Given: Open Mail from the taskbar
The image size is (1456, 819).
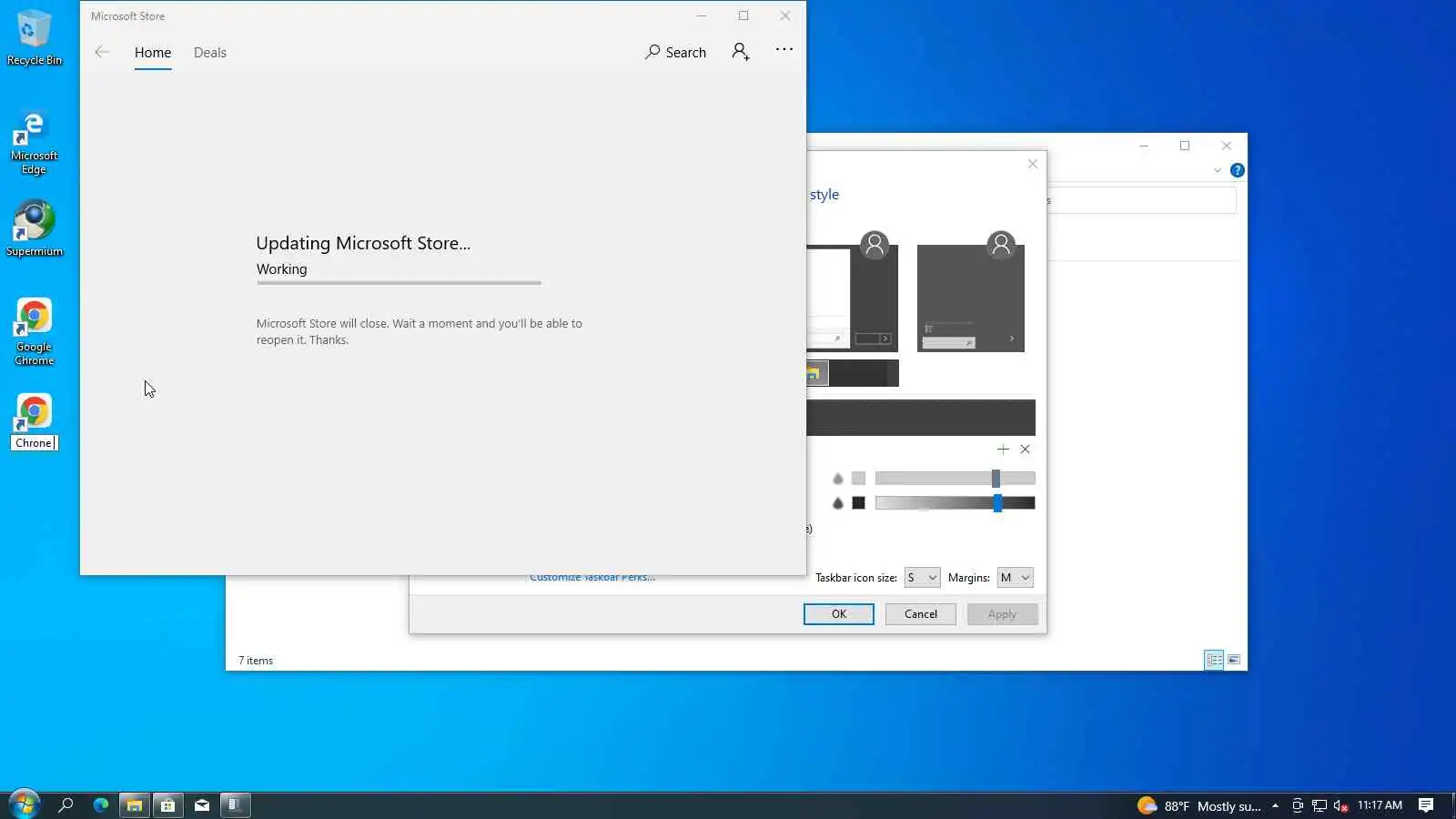Looking at the screenshot, I should (202, 804).
